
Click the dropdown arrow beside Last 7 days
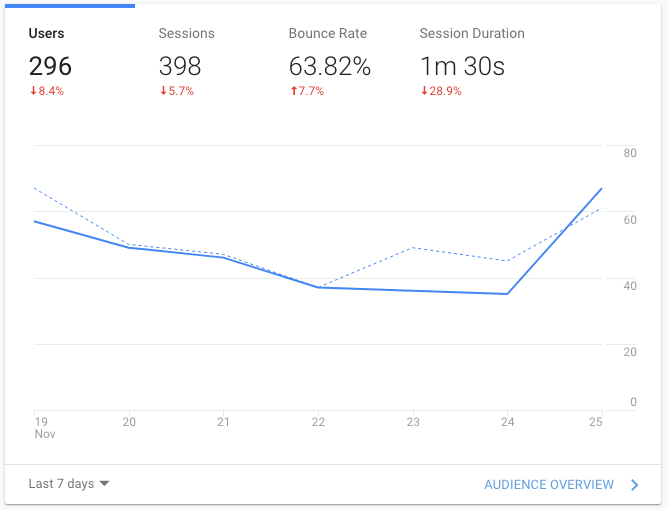coord(104,484)
